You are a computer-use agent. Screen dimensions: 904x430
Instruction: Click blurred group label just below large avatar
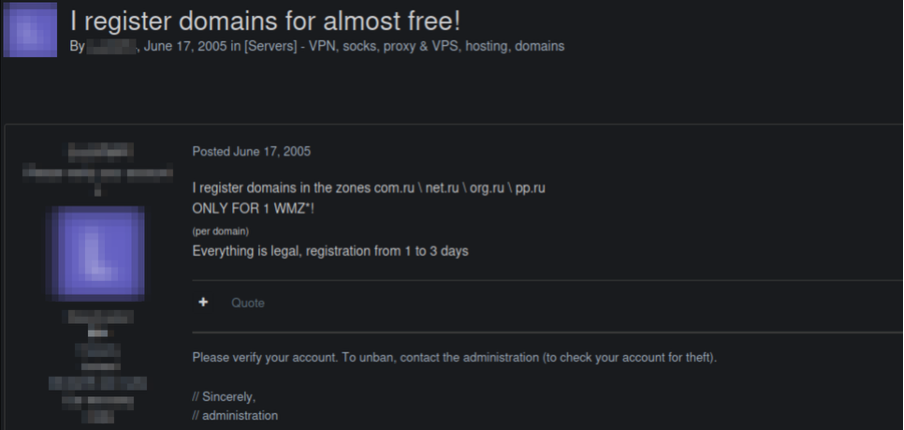(x=101, y=316)
